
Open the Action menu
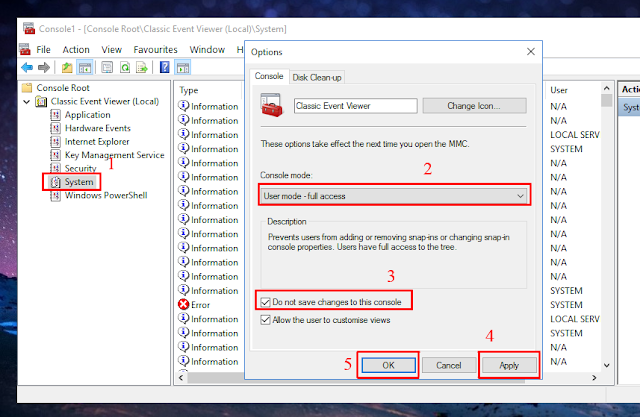point(76,50)
